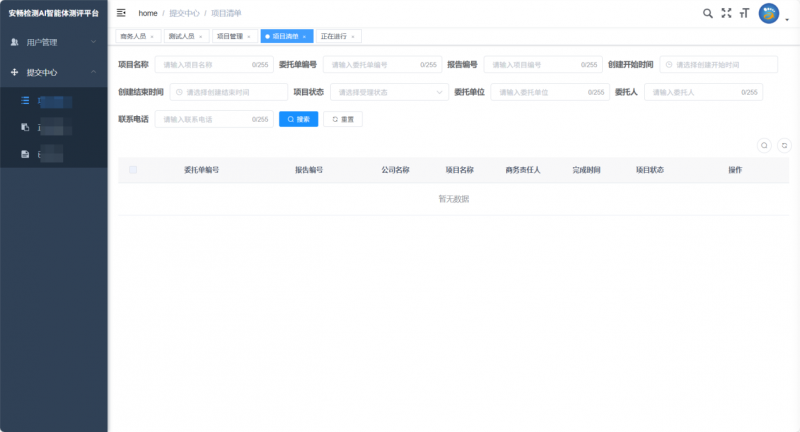
Task: Expand the 用户管理 sidebar menu
Action: 53,42
